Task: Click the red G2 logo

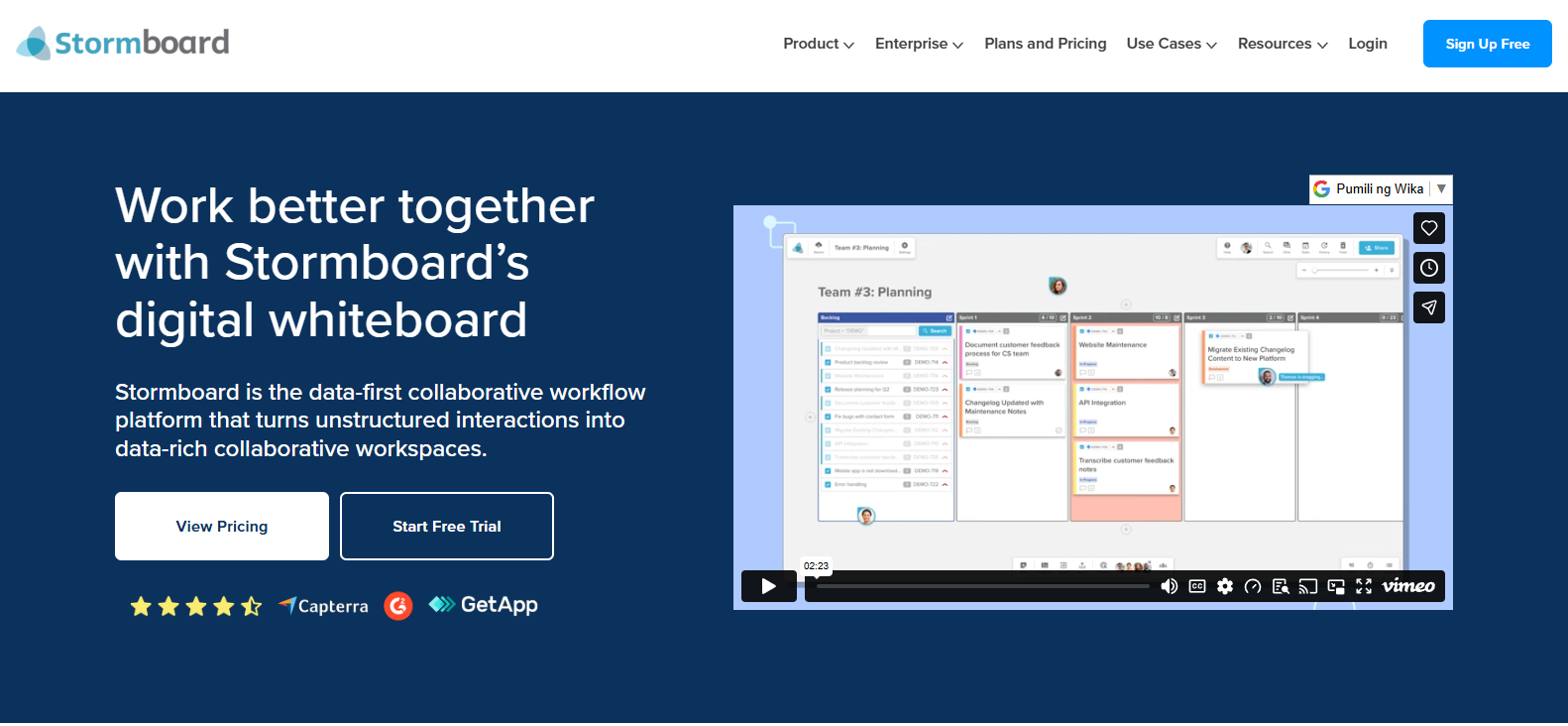Action: click(398, 605)
